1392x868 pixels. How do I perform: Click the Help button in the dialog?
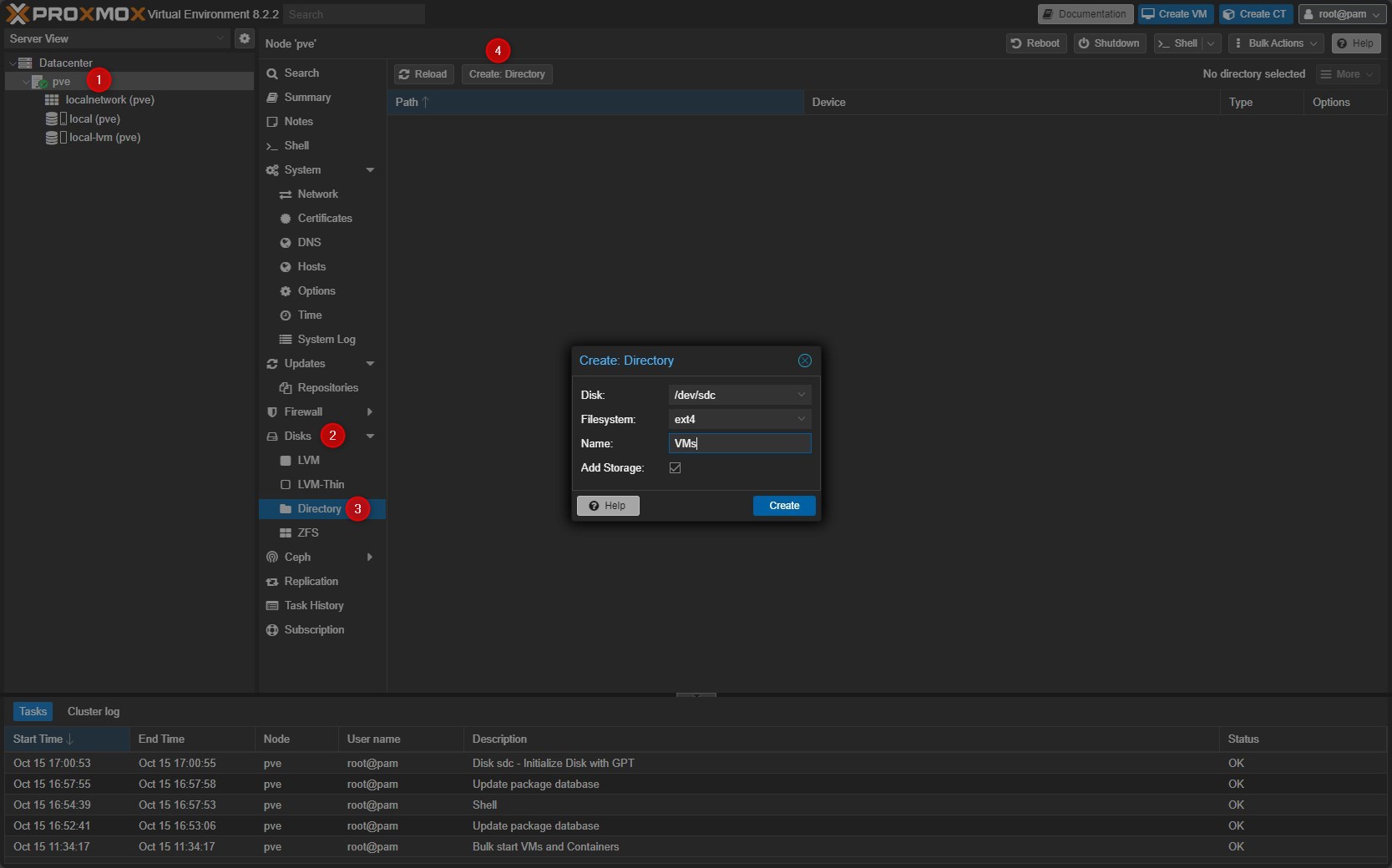pos(608,506)
